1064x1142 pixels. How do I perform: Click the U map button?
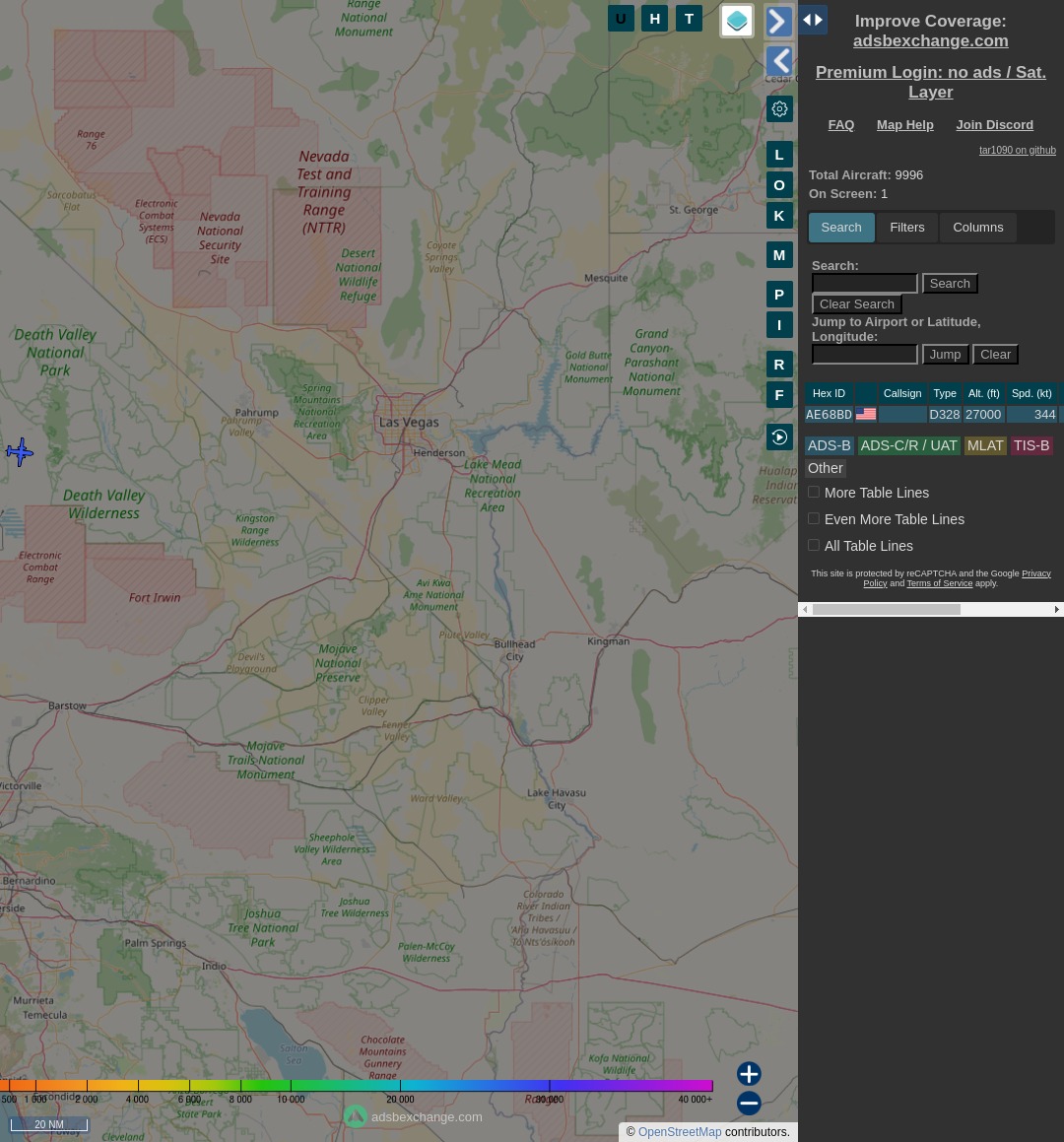pyautogui.click(x=621, y=19)
